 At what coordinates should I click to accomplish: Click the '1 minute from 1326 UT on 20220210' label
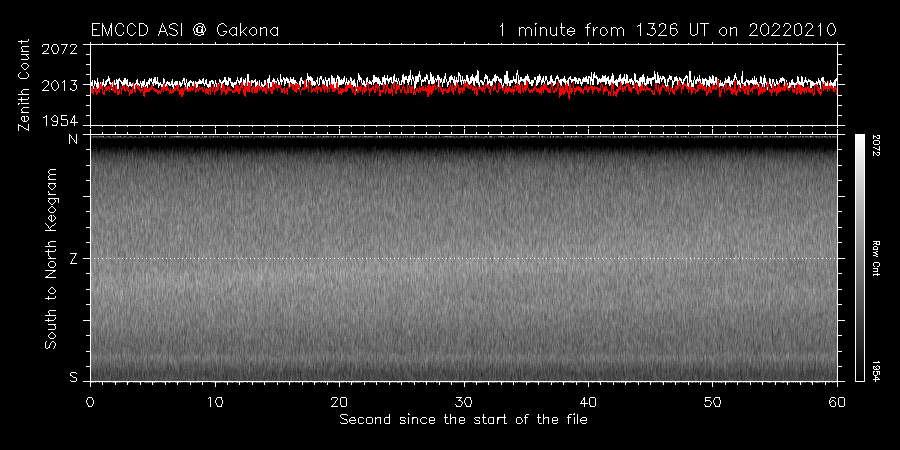[x=668, y=30]
